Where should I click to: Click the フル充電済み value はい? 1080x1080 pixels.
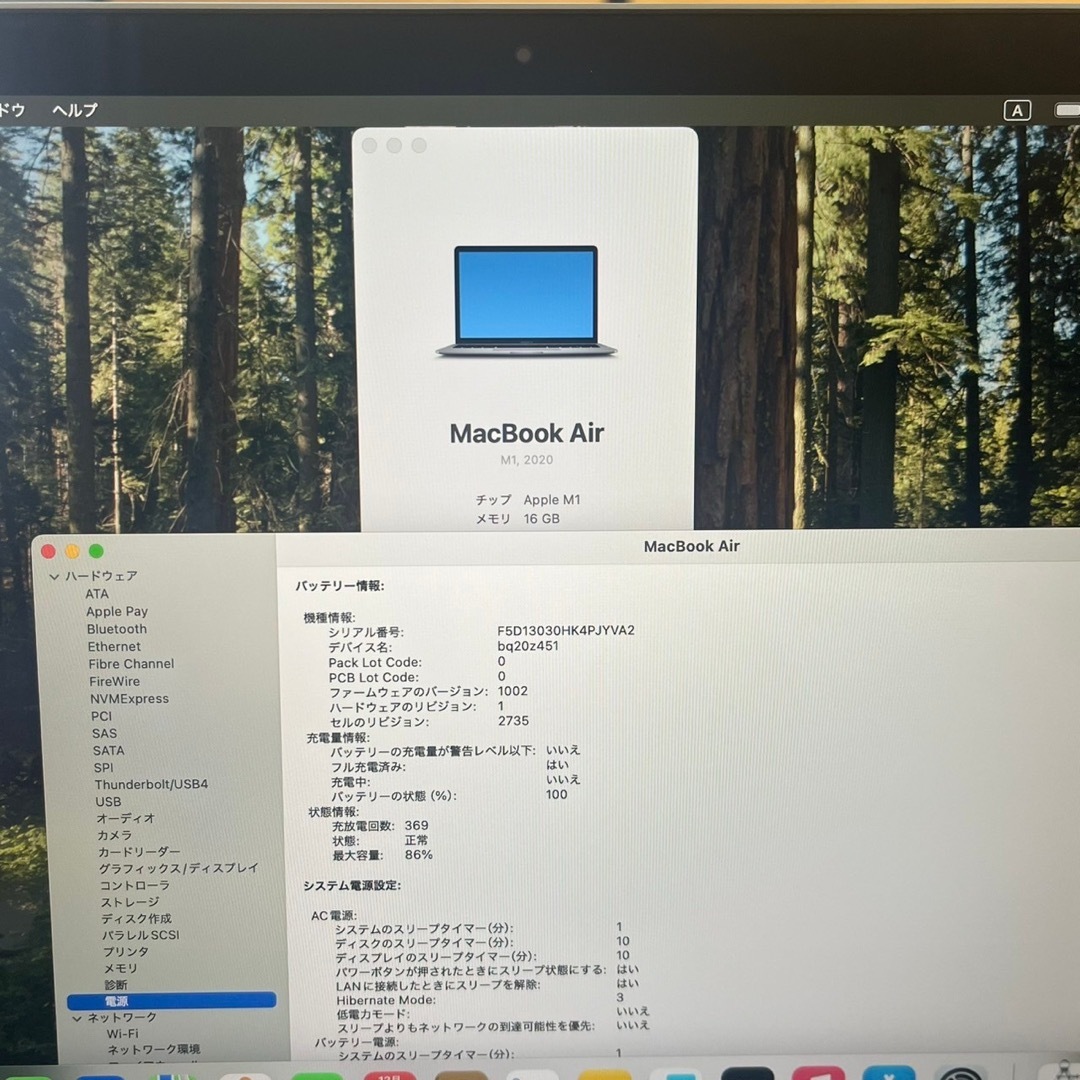click(557, 765)
